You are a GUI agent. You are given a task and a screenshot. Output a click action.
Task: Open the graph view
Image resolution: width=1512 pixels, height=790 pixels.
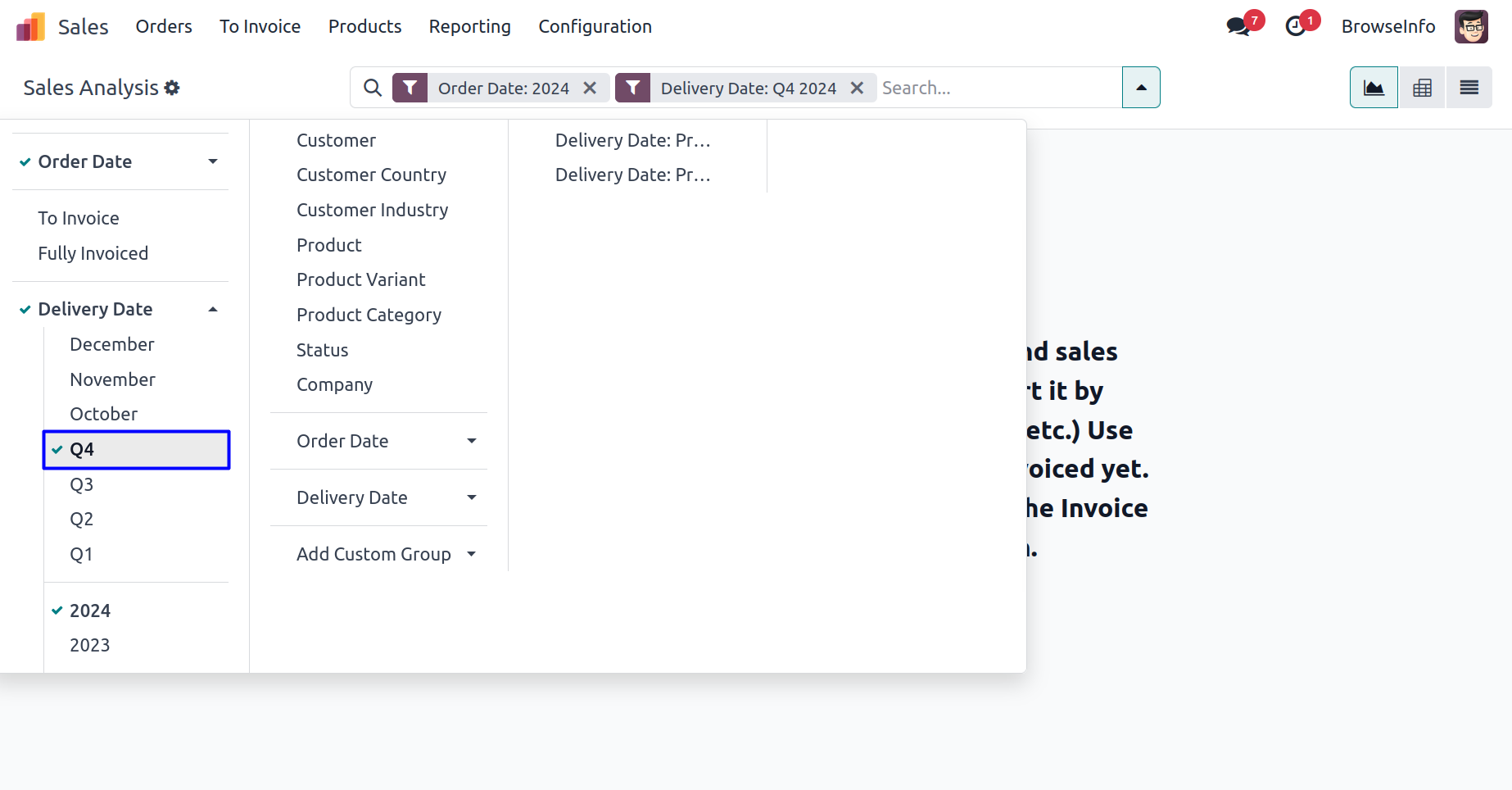coord(1374,88)
